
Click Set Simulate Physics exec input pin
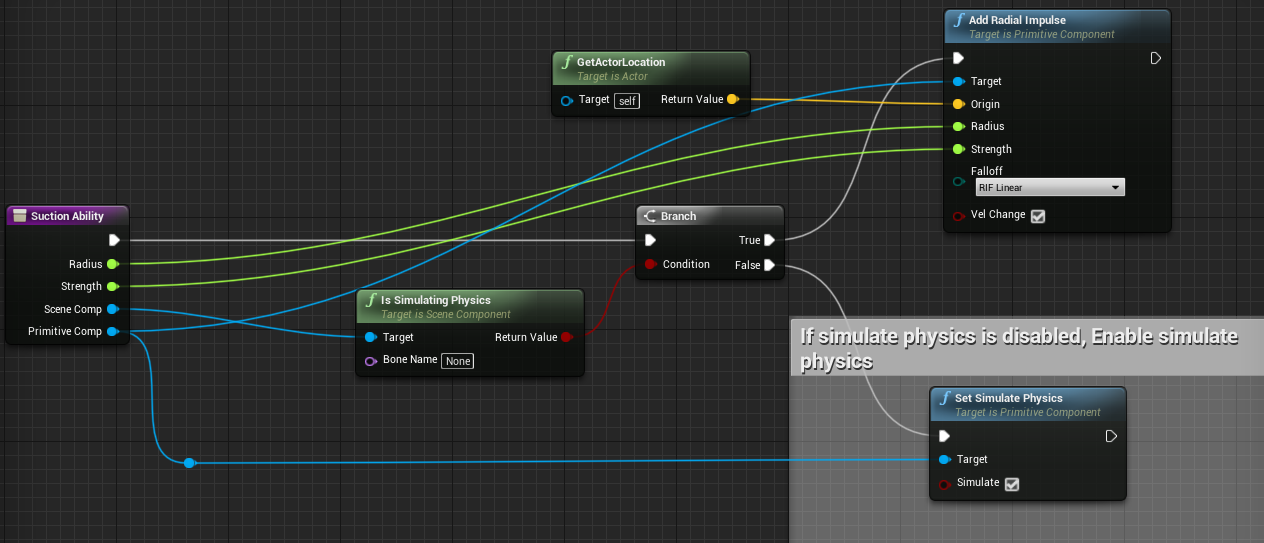coord(944,436)
